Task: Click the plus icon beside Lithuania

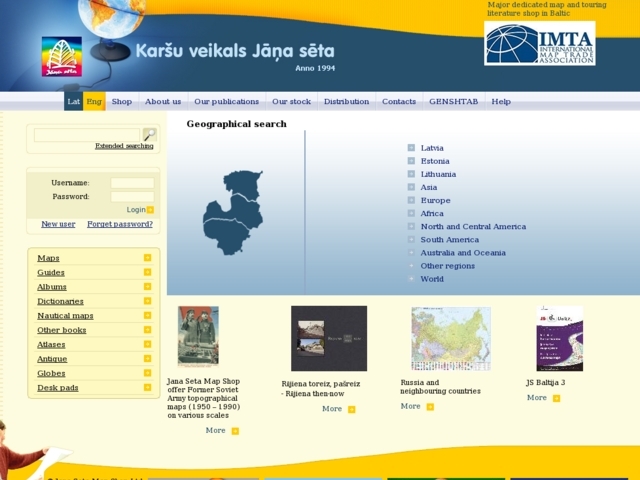Action: (411, 174)
